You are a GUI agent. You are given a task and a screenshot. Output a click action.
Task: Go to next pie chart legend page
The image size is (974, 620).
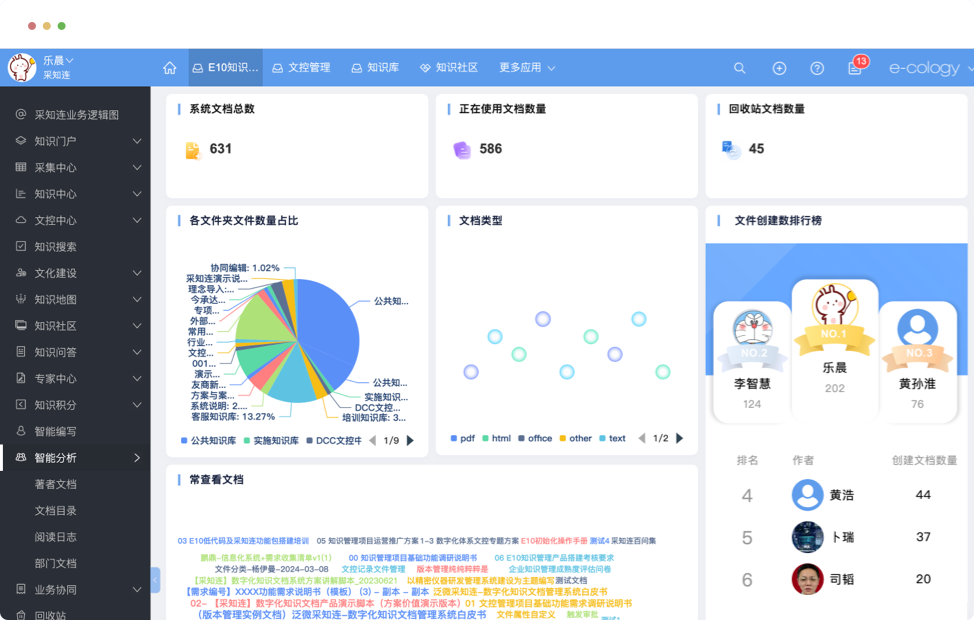[x=410, y=440]
